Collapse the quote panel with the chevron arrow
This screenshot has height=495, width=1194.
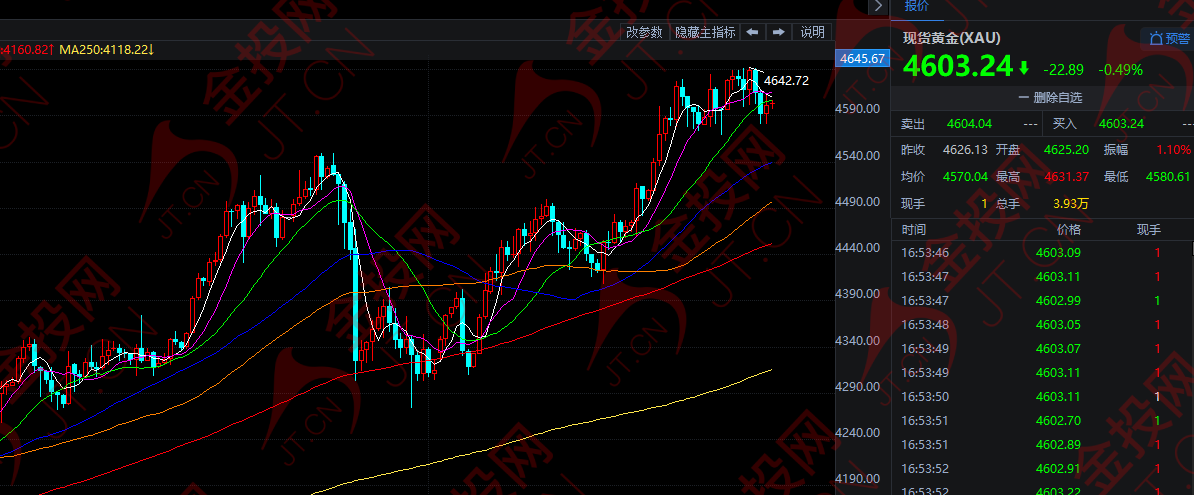pyautogui.click(x=879, y=6)
